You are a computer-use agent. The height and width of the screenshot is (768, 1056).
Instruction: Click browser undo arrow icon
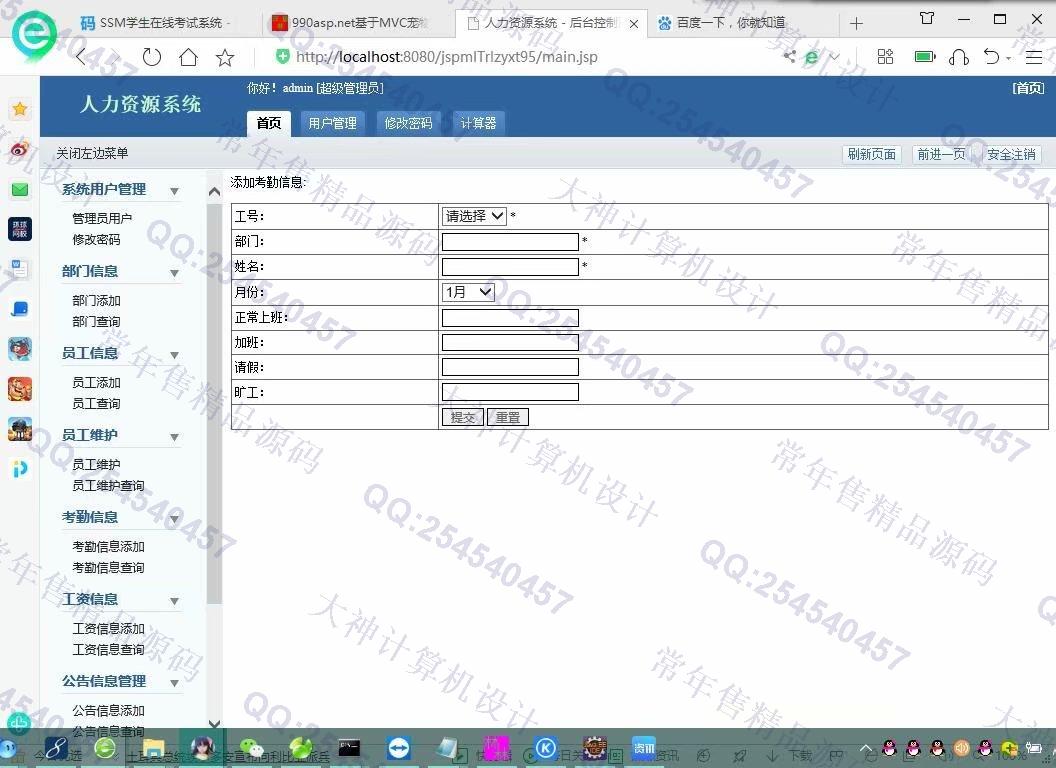coord(992,57)
